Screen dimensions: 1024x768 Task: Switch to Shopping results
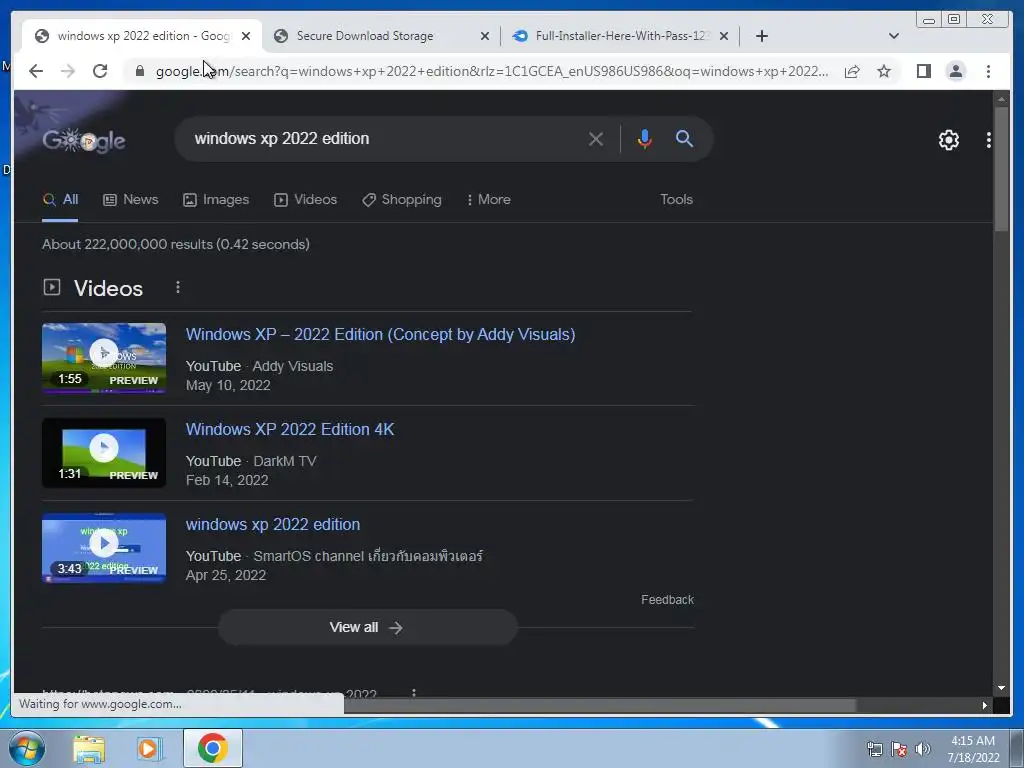(402, 199)
